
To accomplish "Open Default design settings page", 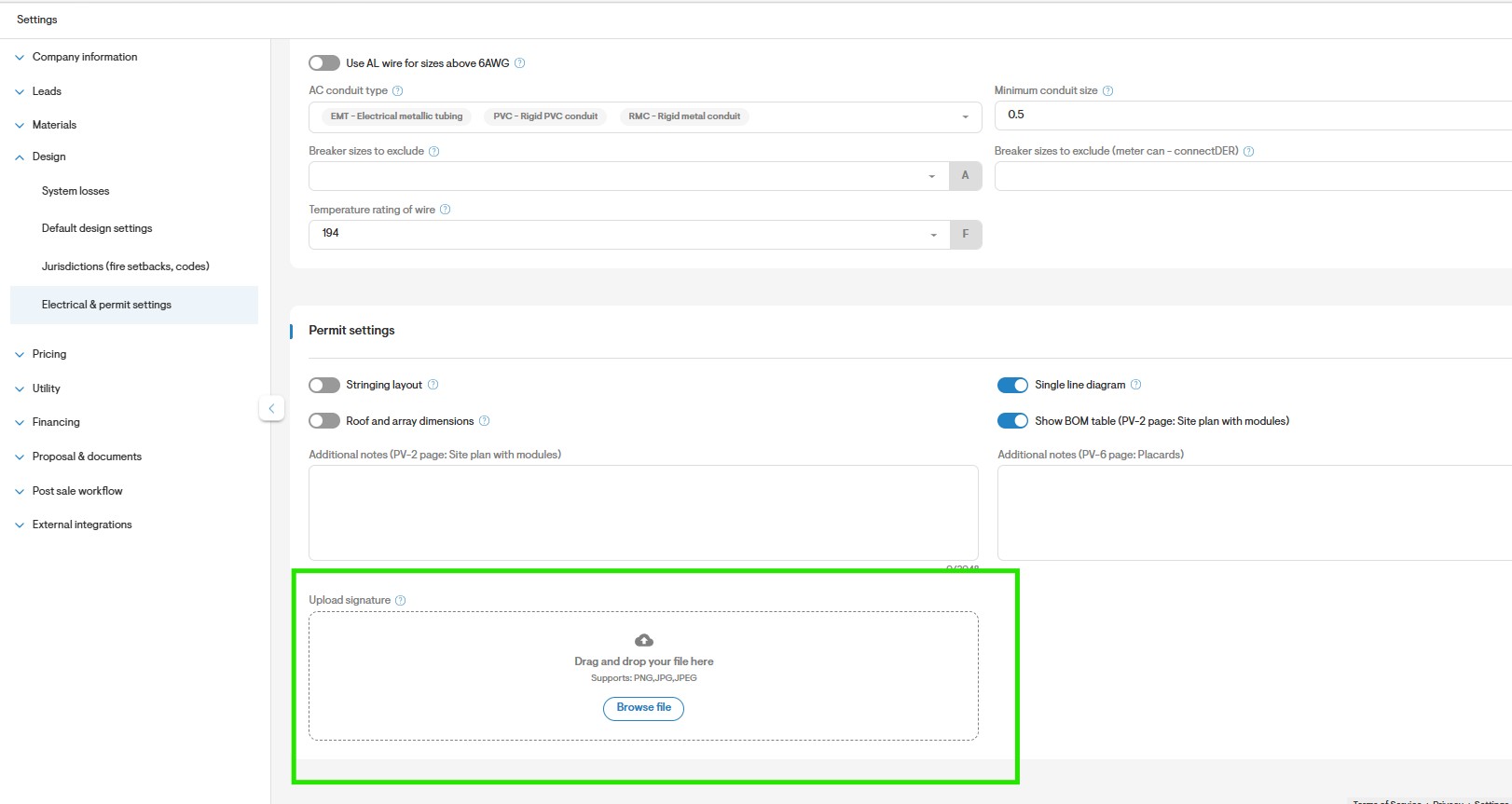I will (x=97, y=228).
